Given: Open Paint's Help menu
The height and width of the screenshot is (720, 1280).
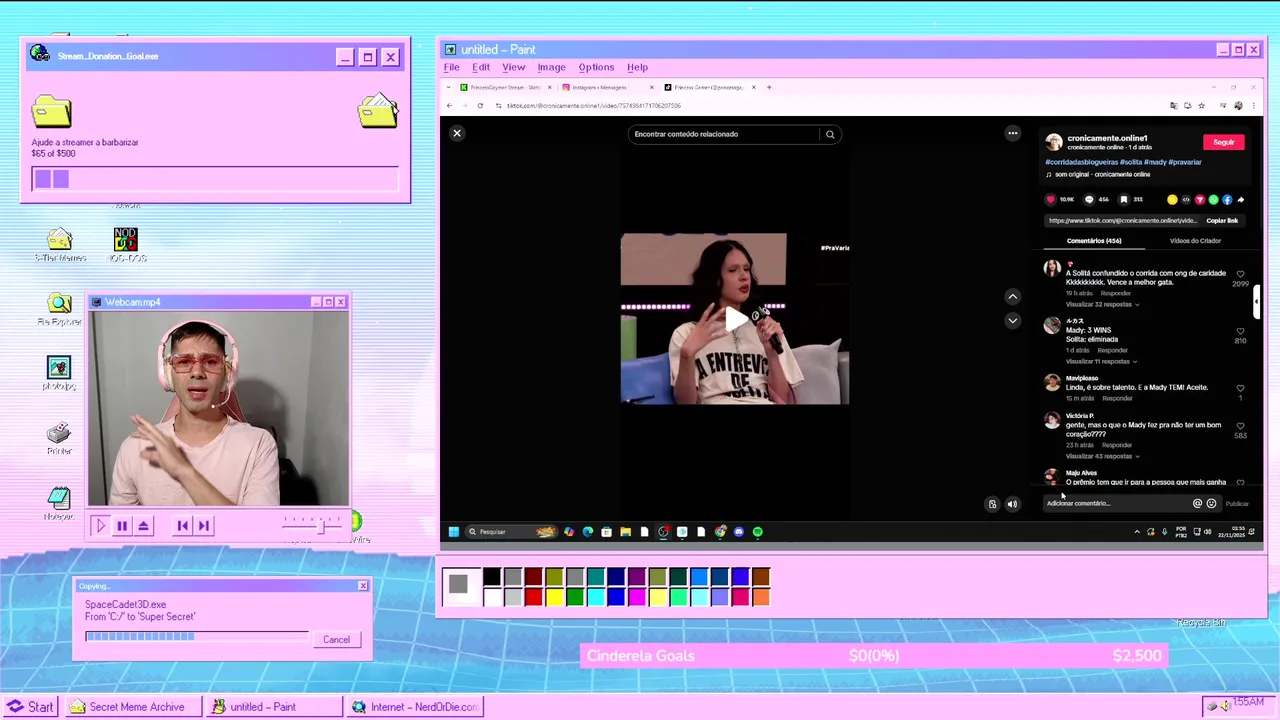Looking at the screenshot, I should tap(637, 67).
